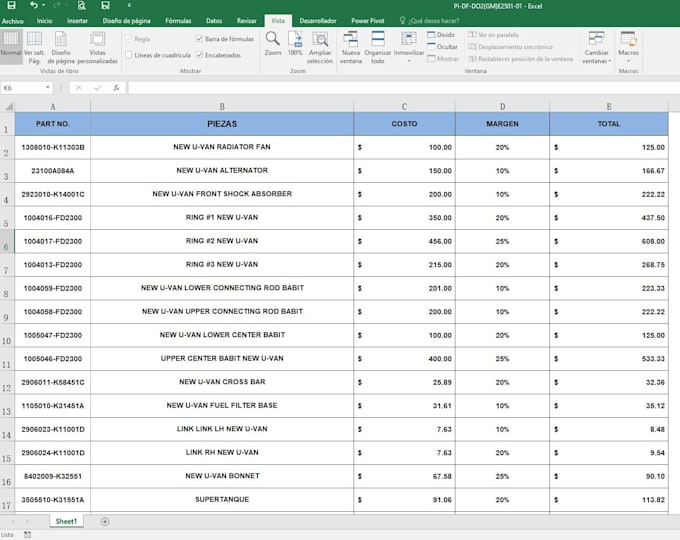The width and height of the screenshot is (680, 540).
Task: Click cost value 456.00
Action: tap(404, 242)
